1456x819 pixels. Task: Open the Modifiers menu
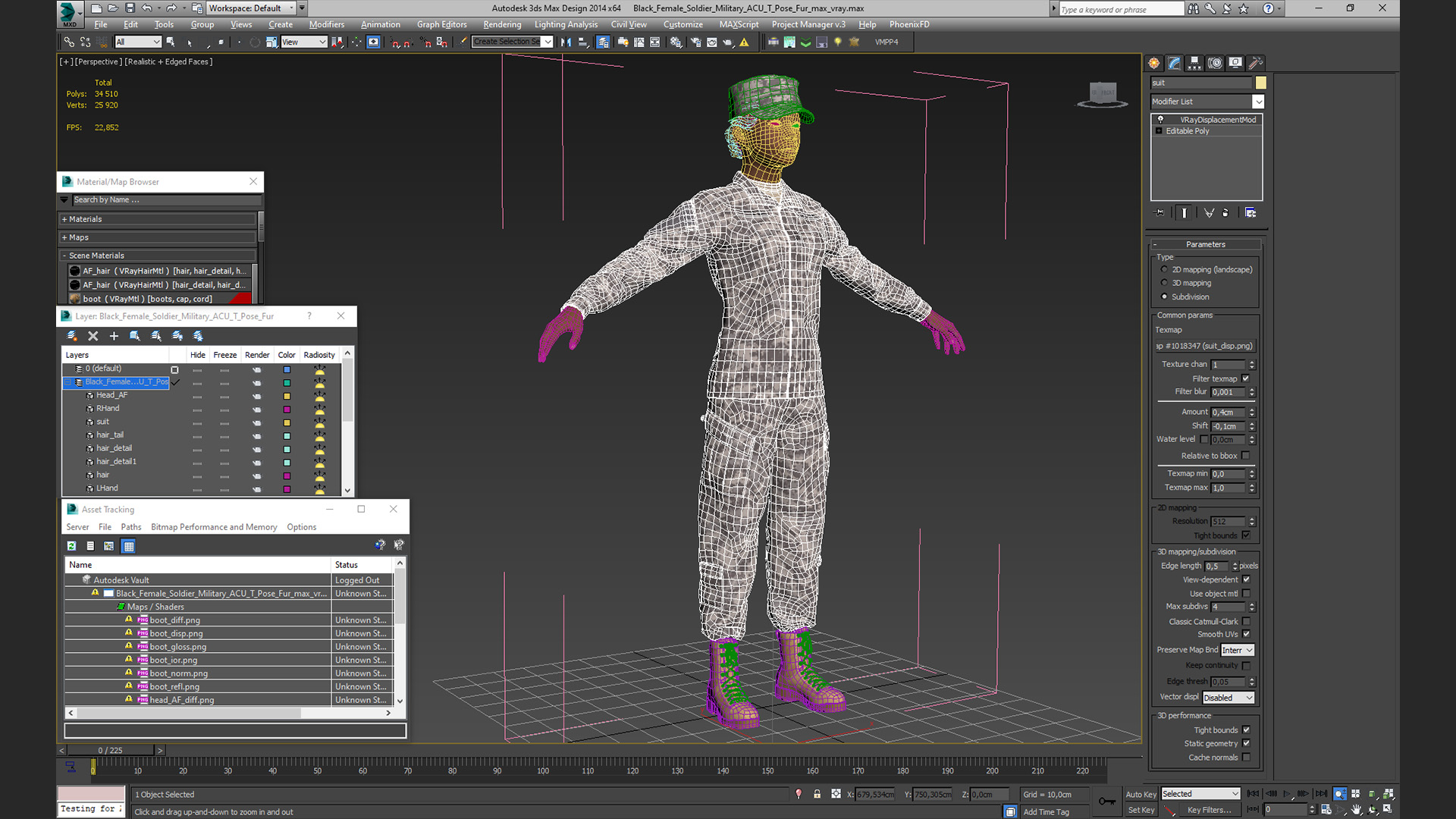pyautogui.click(x=327, y=24)
